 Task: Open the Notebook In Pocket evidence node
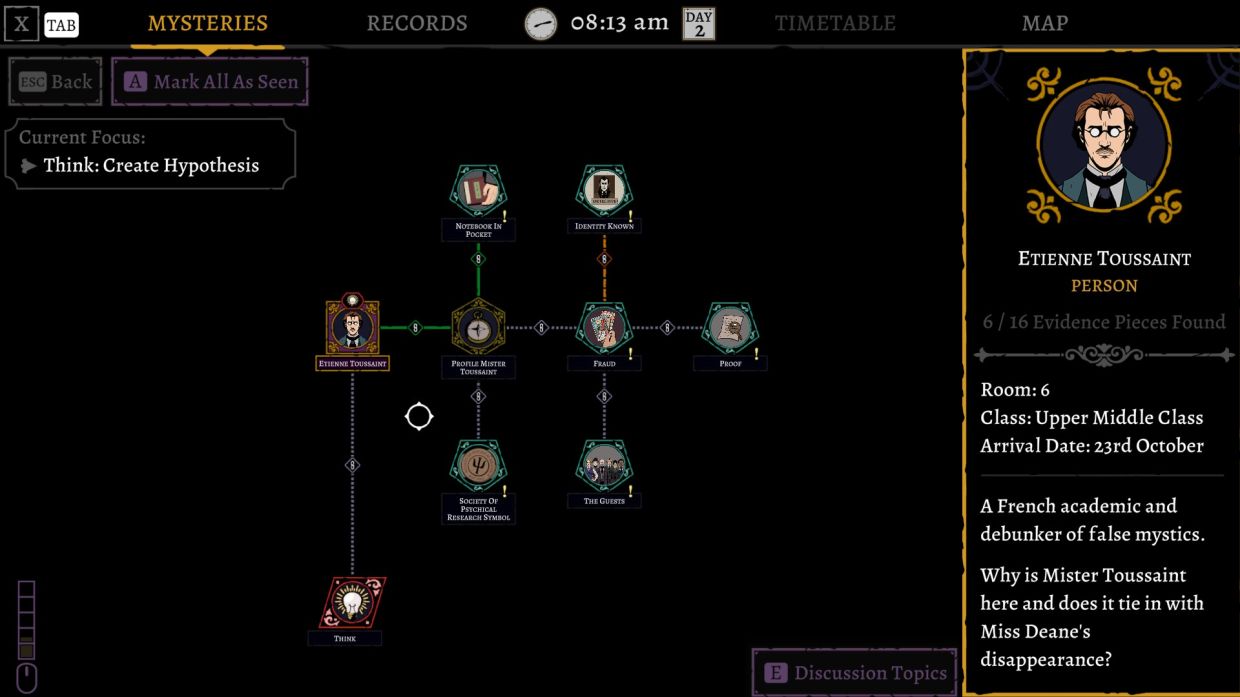coord(478,190)
